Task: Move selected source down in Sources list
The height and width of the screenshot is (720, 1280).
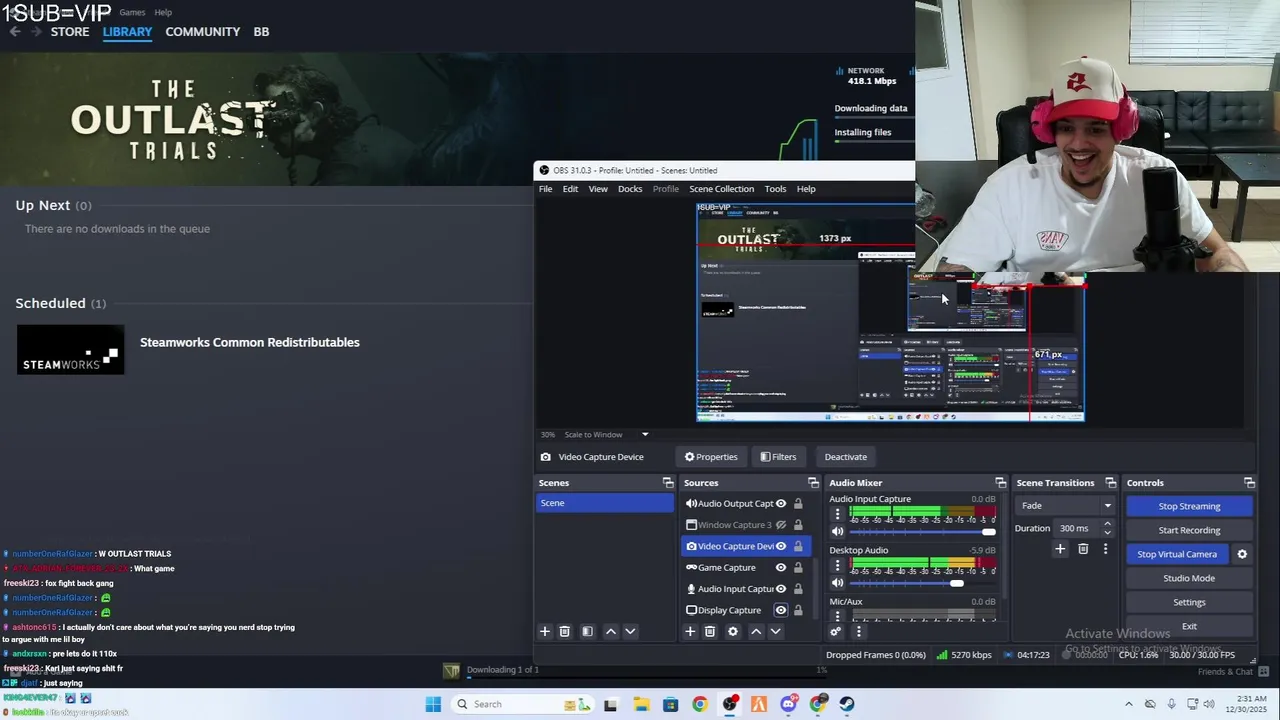Action: pyautogui.click(x=775, y=631)
